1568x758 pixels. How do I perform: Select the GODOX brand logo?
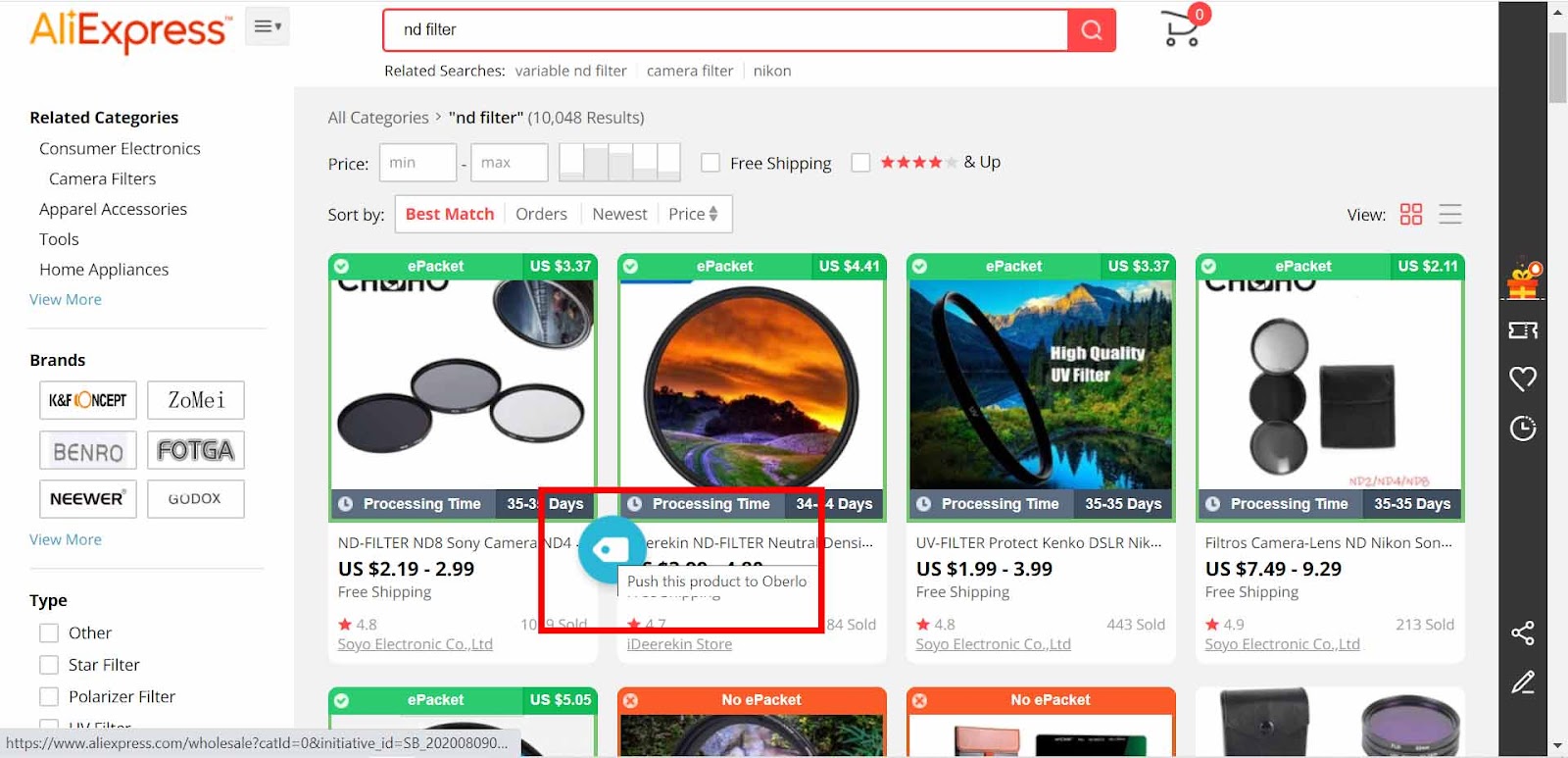[196, 499]
